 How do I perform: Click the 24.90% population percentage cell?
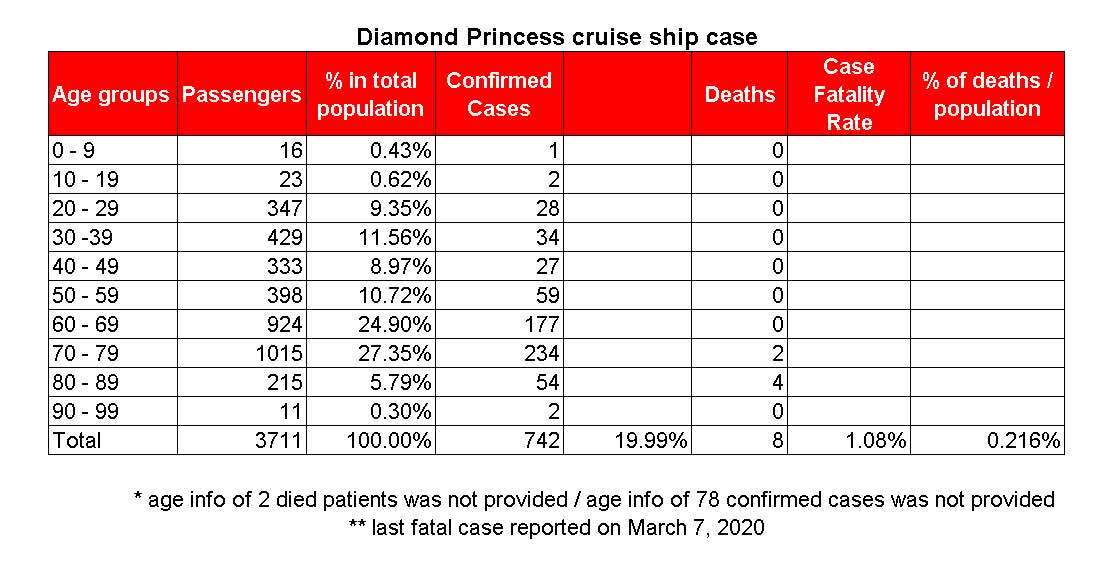[370, 324]
